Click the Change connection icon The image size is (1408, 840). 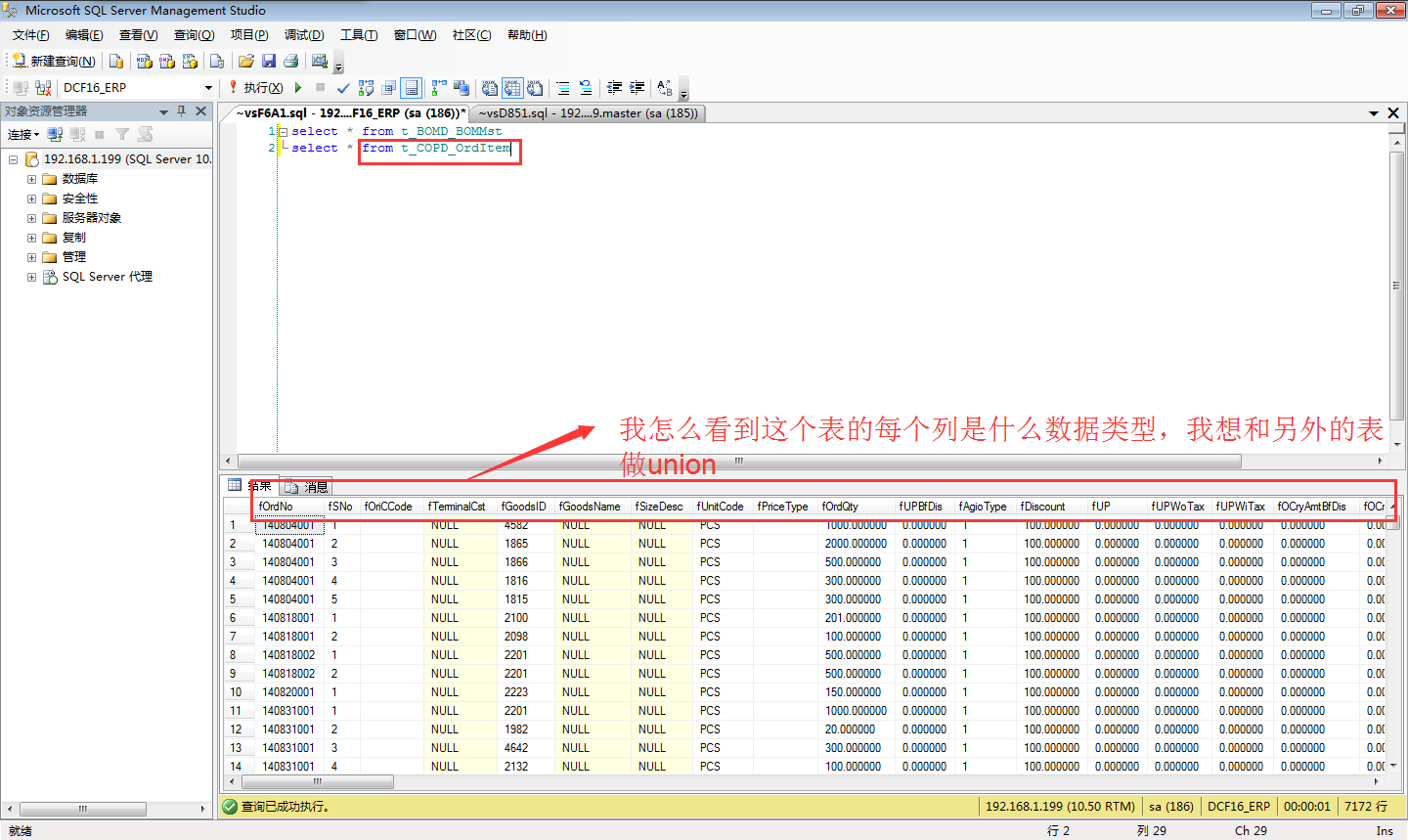click(x=42, y=88)
